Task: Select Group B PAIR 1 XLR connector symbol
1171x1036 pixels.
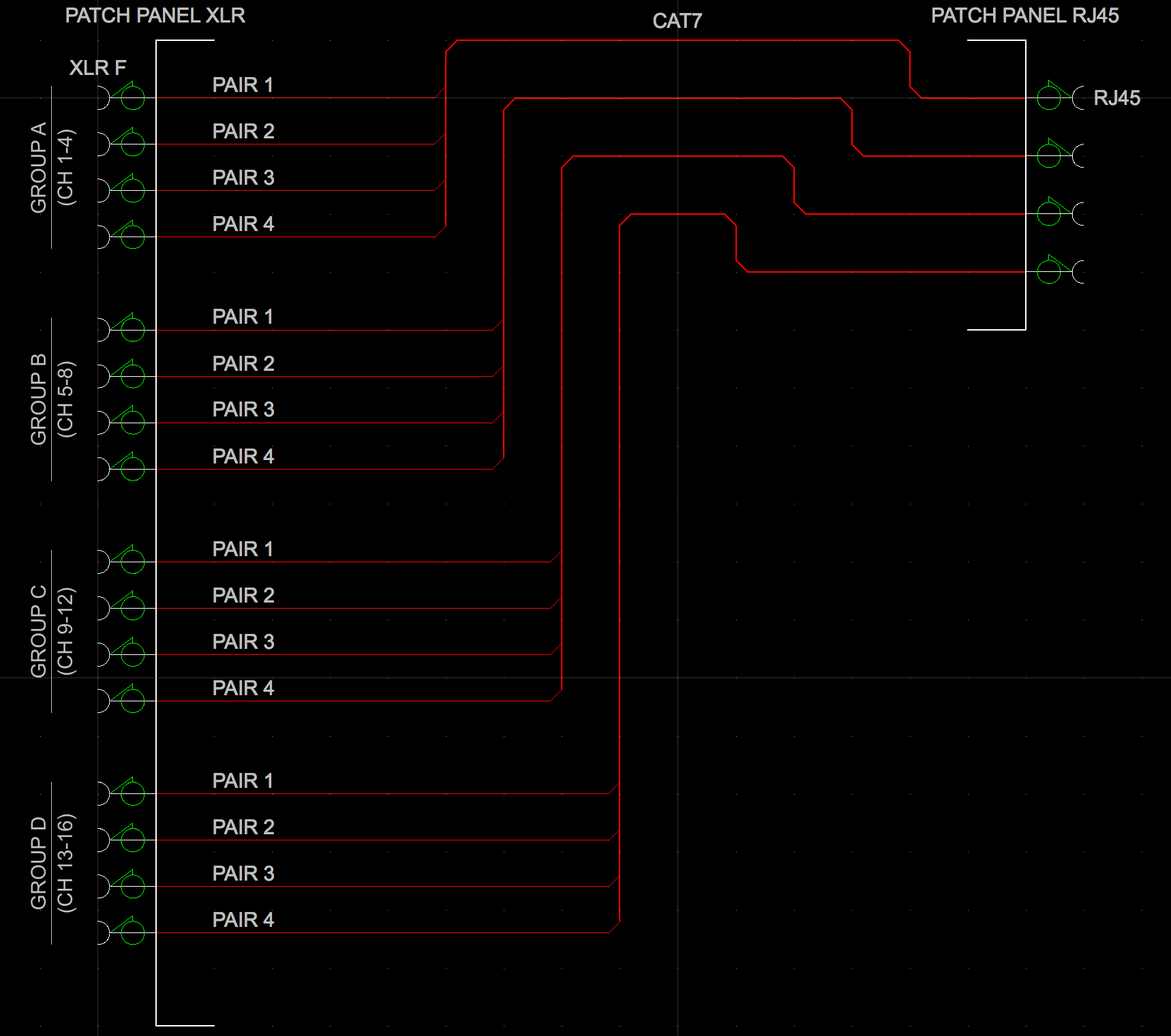Action: point(121,328)
